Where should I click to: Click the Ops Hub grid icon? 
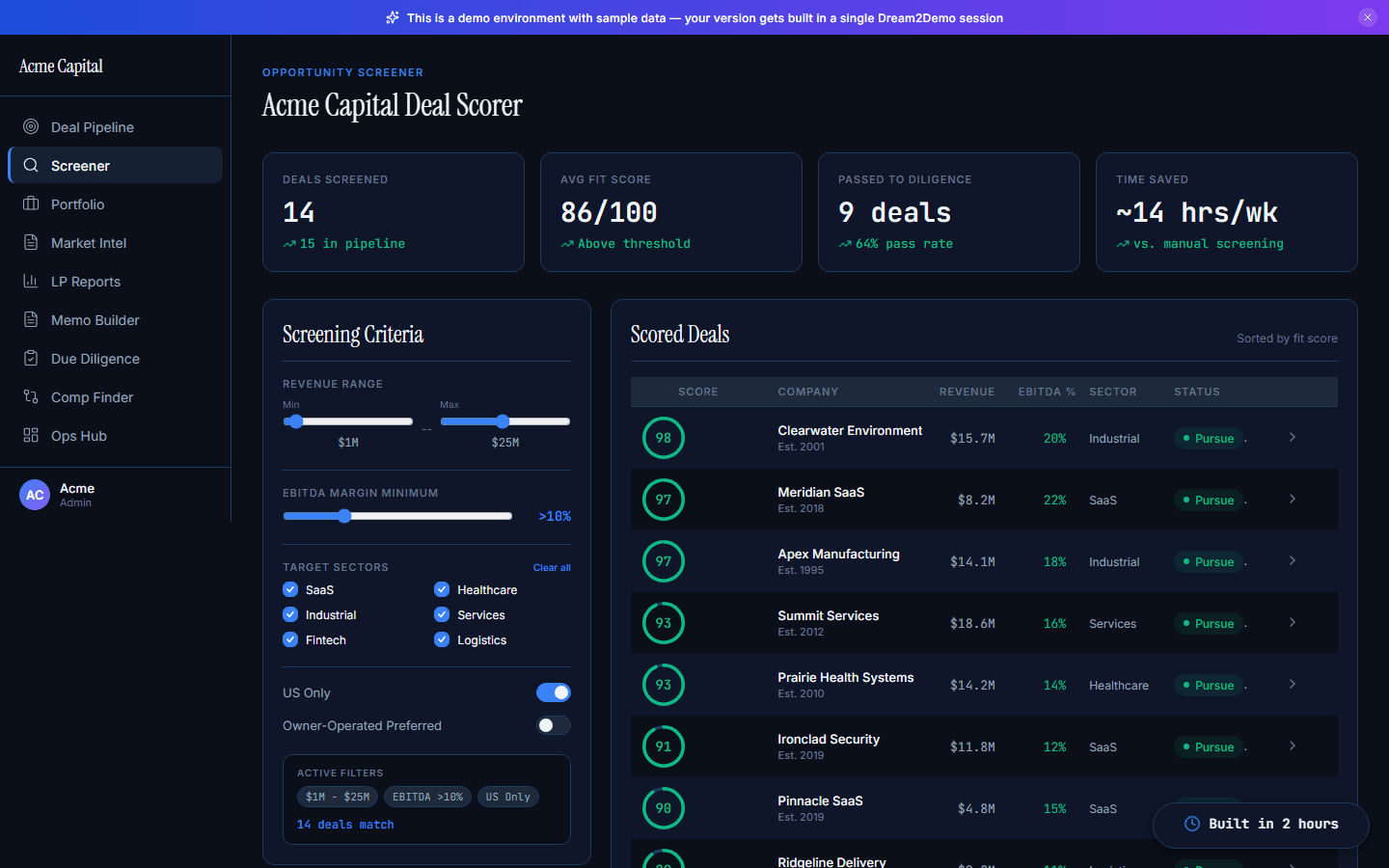point(31,435)
